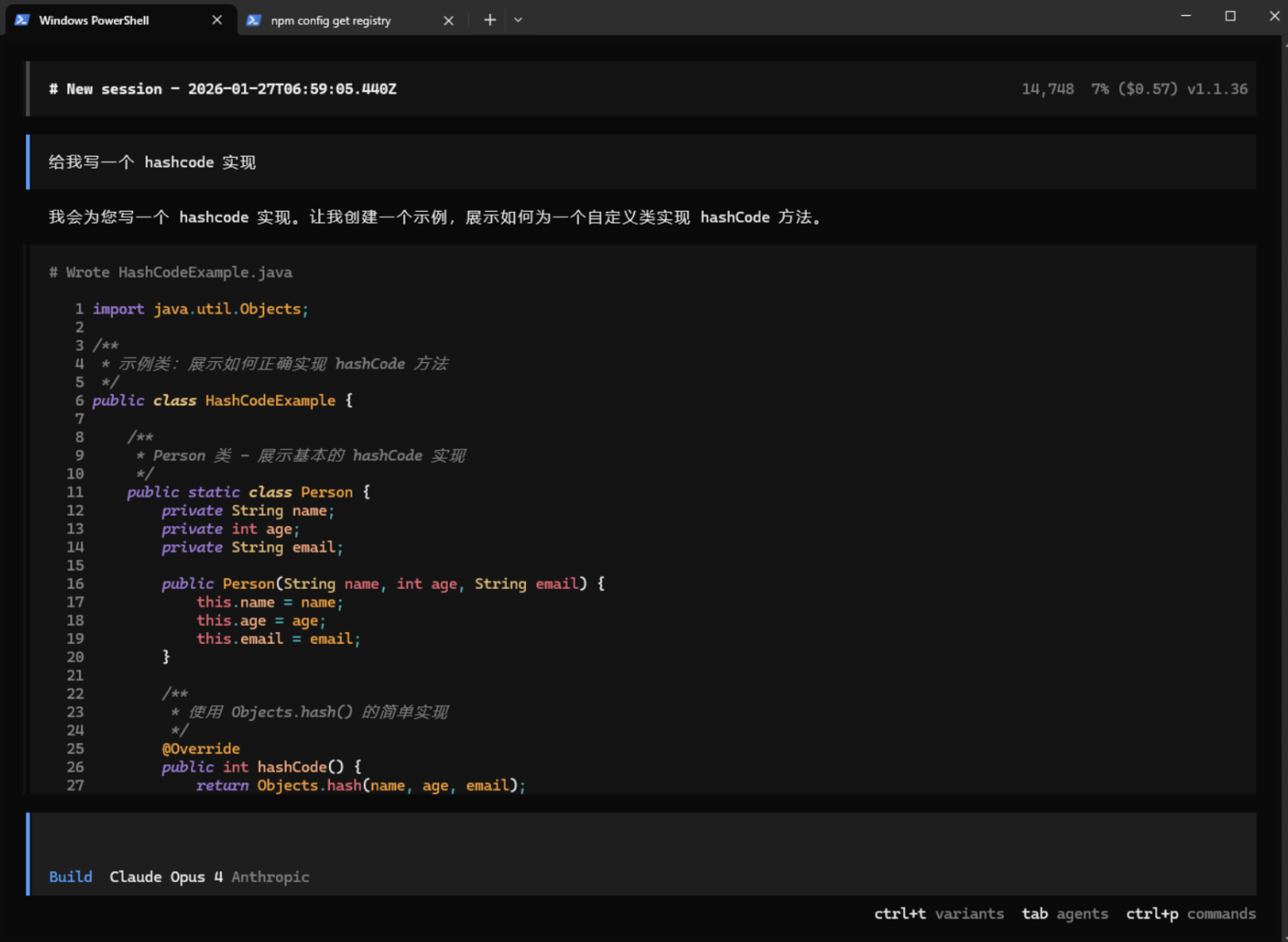Click the New session header title
The height and width of the screenshot is (942, 1288).
click(x=223, y=89)
